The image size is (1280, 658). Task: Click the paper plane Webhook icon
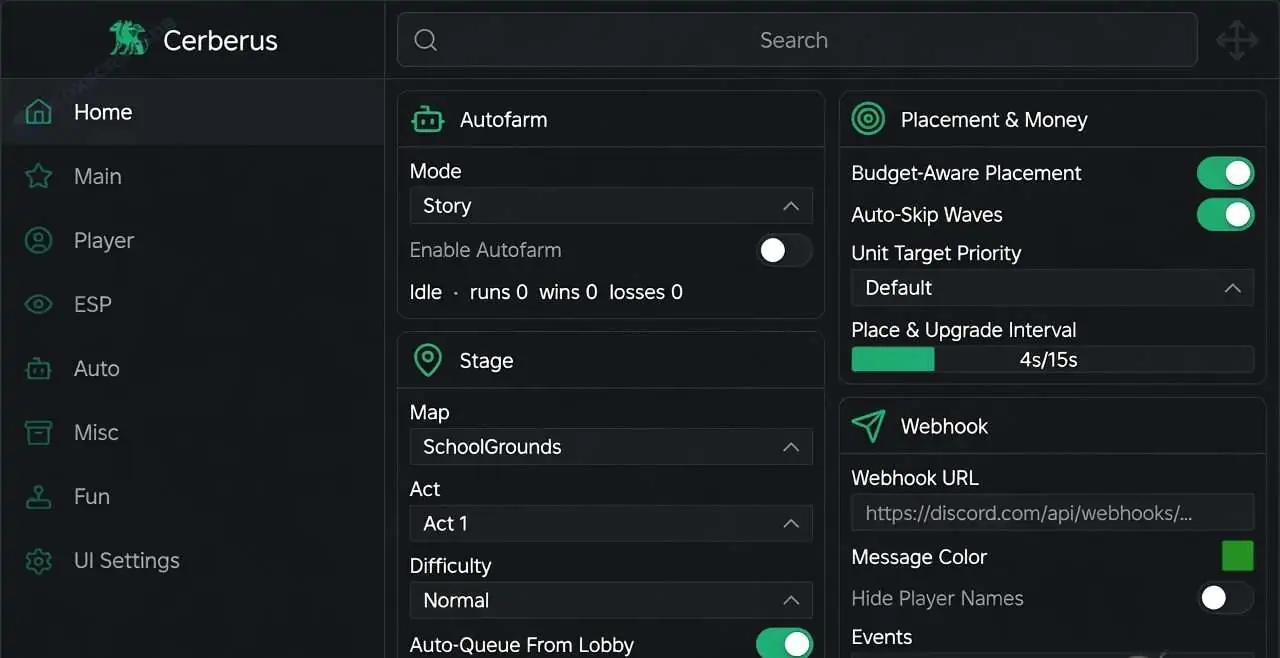868,426
